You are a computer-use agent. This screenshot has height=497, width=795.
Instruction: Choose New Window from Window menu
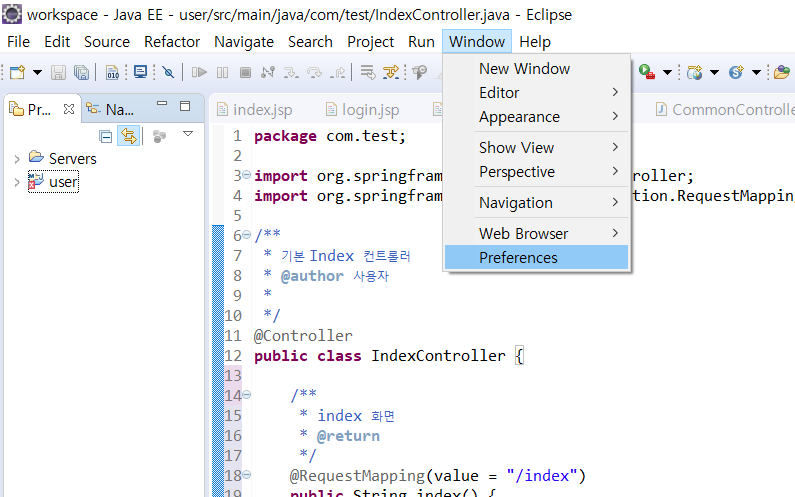tap(536, 68)
